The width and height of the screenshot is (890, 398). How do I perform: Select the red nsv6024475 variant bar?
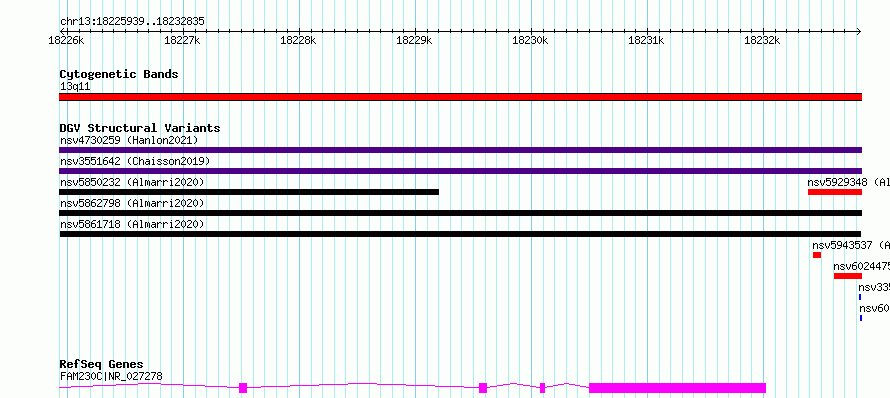click(x=848, y=276)
